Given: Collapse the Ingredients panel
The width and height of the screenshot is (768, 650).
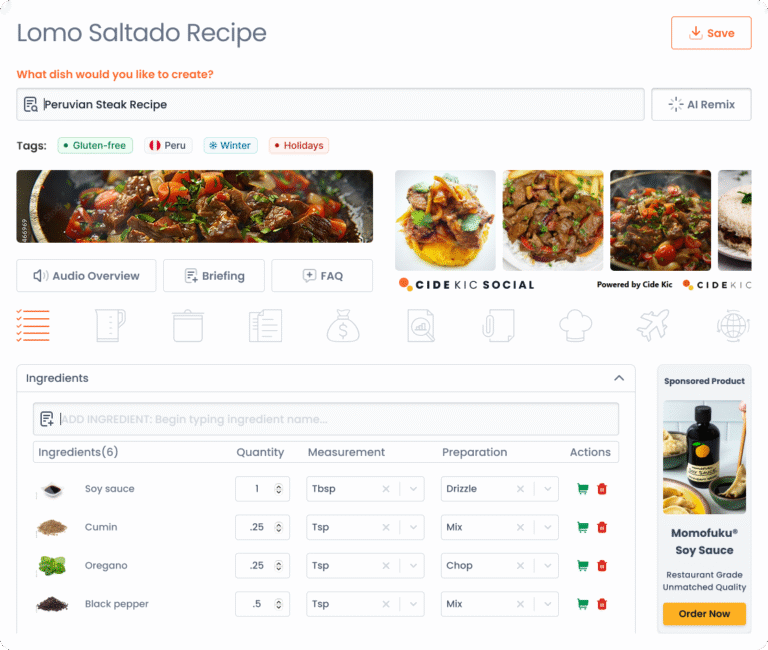Looking at the screenshot, I should tap(619, 378).
